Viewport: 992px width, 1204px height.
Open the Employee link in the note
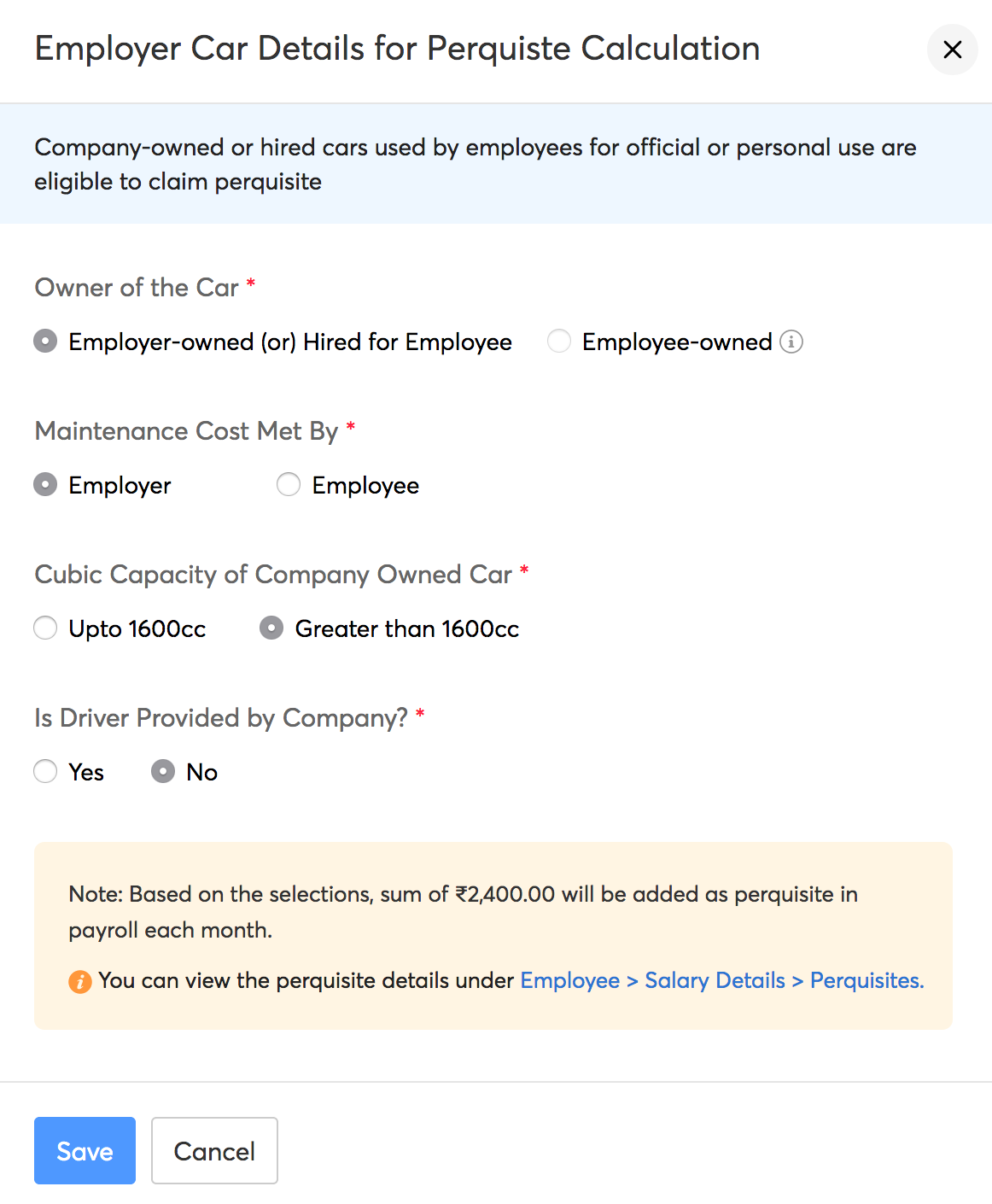click(569, 981)
